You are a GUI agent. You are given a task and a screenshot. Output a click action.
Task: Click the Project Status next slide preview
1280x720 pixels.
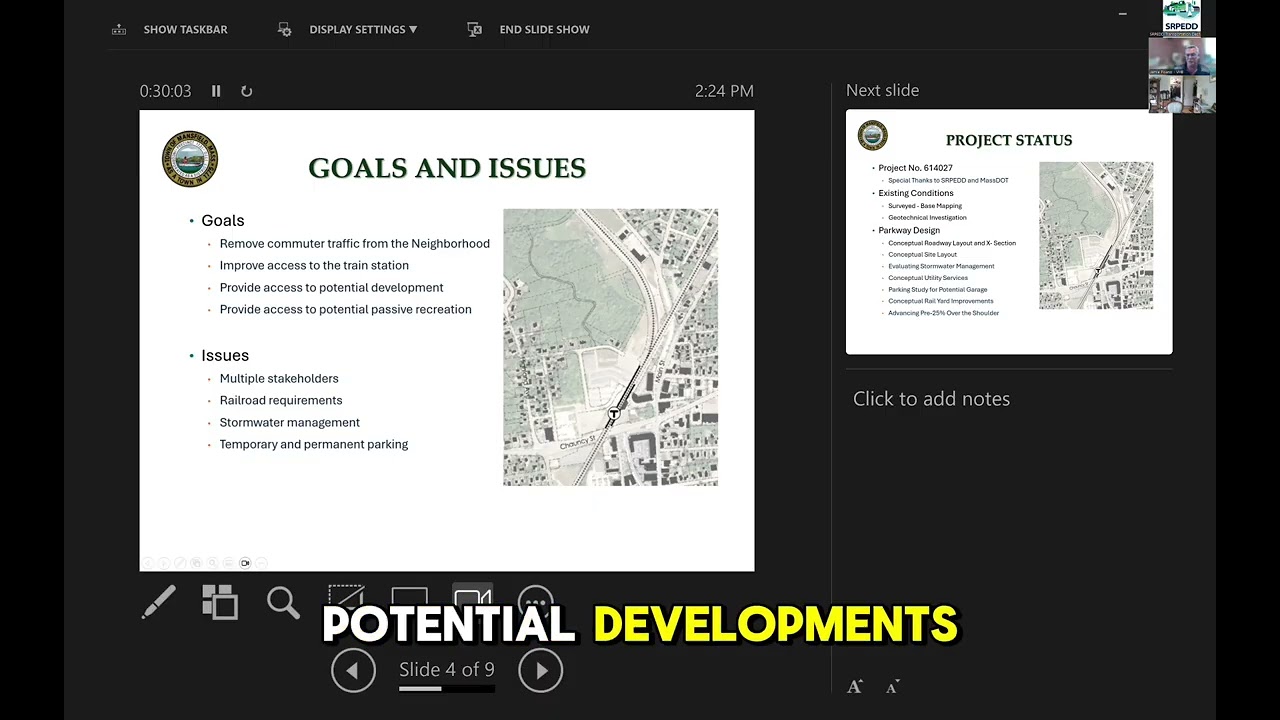pyautogui.click(x=1009, y=232)
